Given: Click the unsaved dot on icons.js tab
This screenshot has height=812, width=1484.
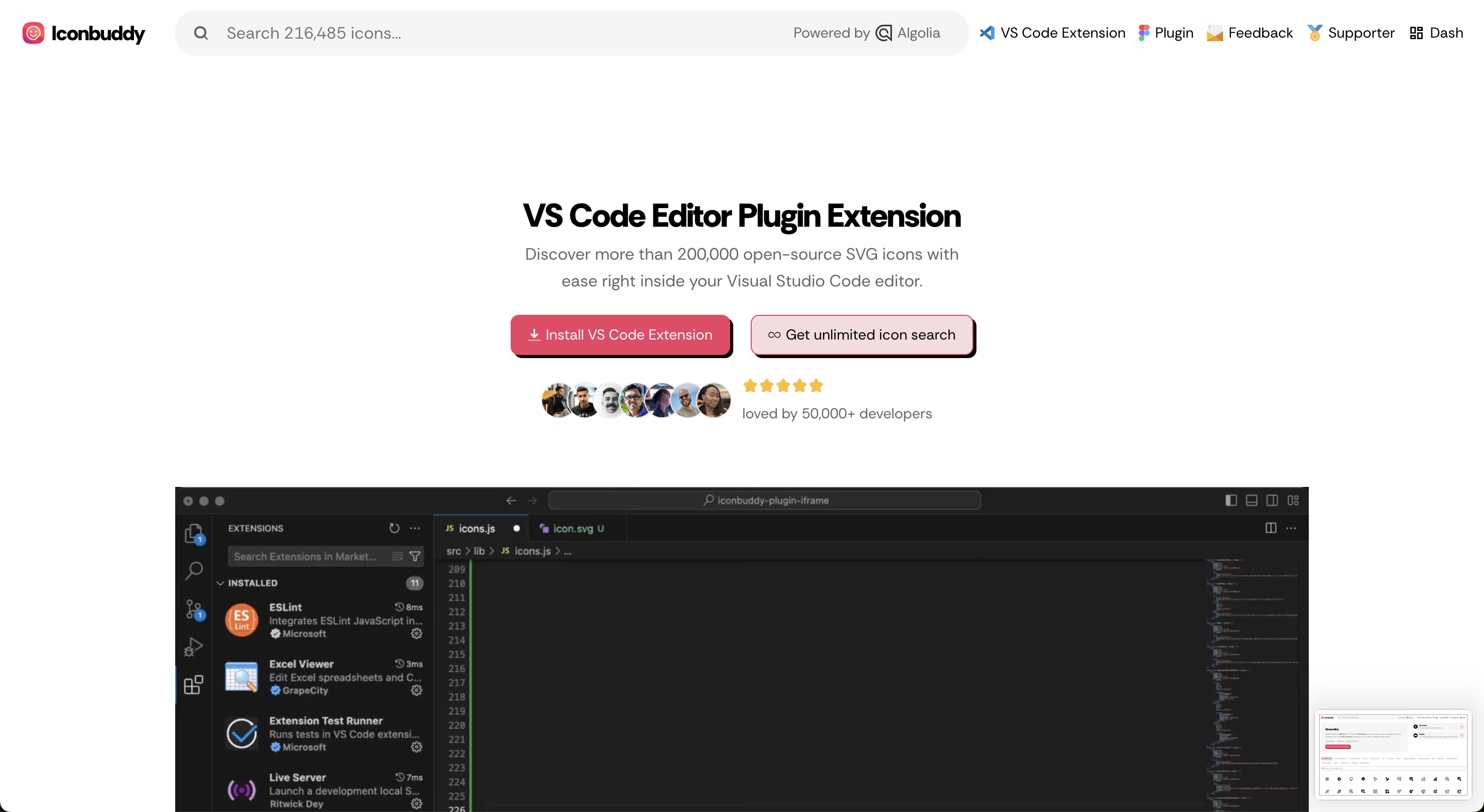Looking at the screenshot, I should point(516,528).
